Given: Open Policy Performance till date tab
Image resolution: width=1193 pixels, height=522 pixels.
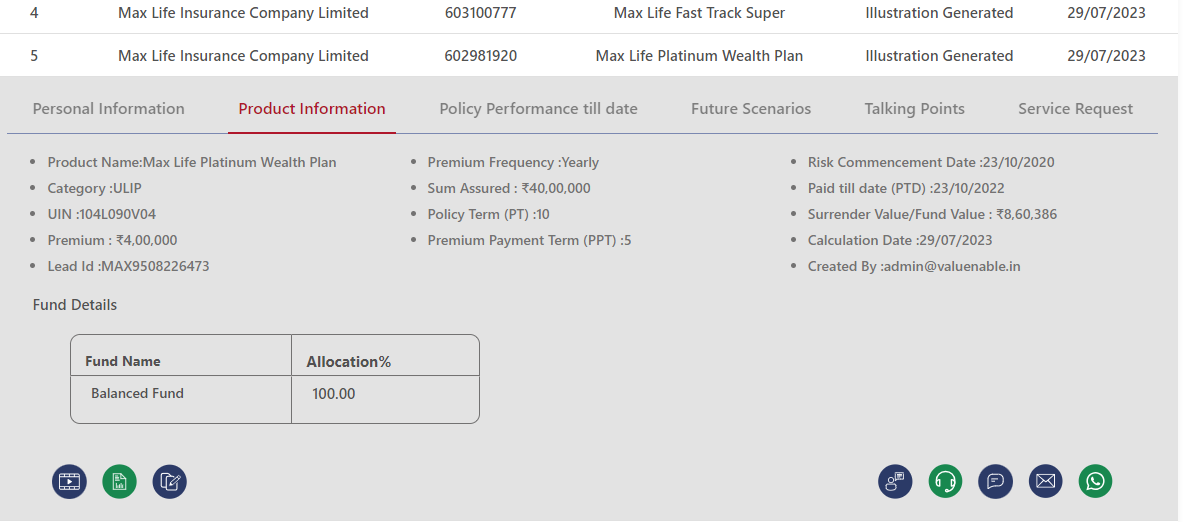Looking at the screenshot, I should tap(539, 109).
